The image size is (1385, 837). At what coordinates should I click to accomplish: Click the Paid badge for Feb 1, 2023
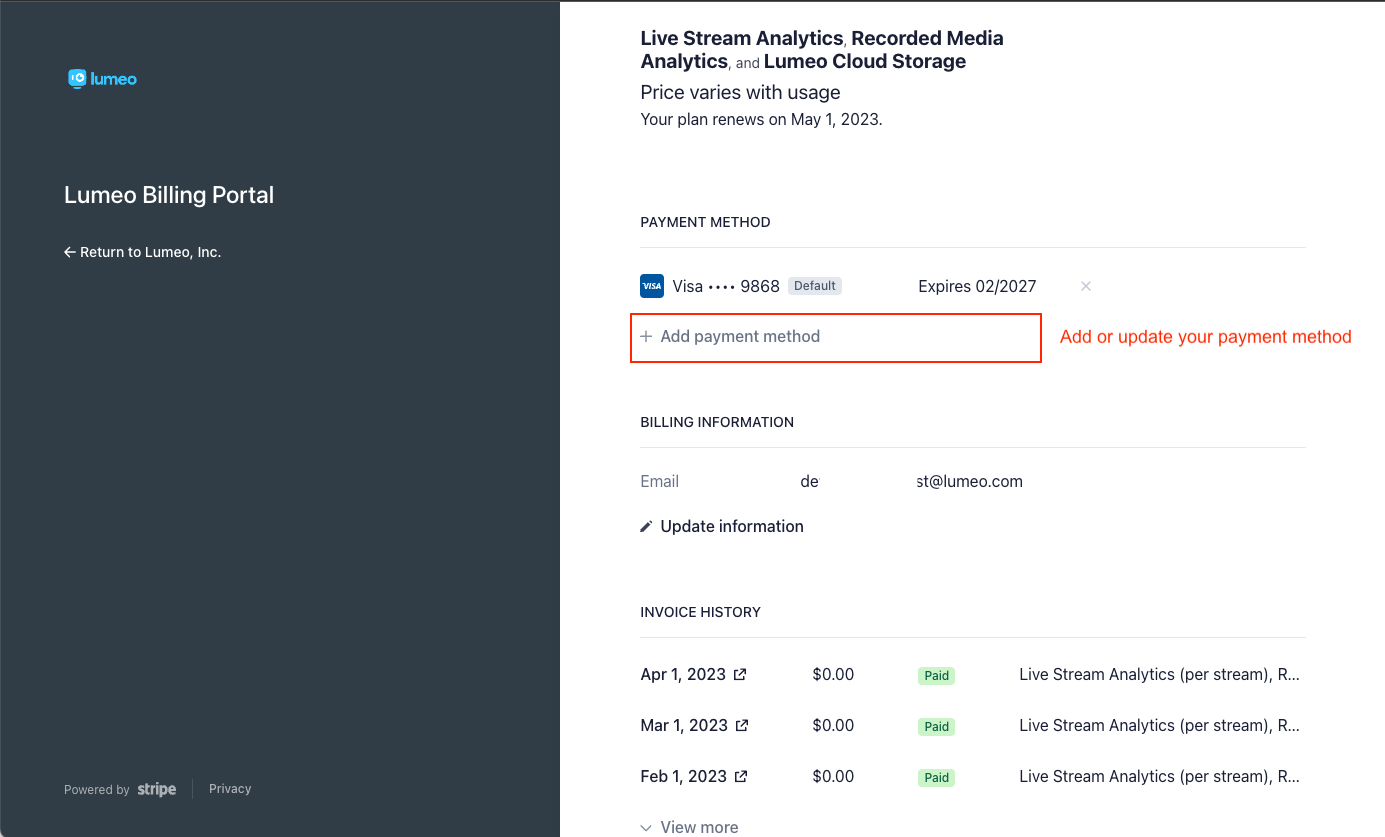pos(937,777)
